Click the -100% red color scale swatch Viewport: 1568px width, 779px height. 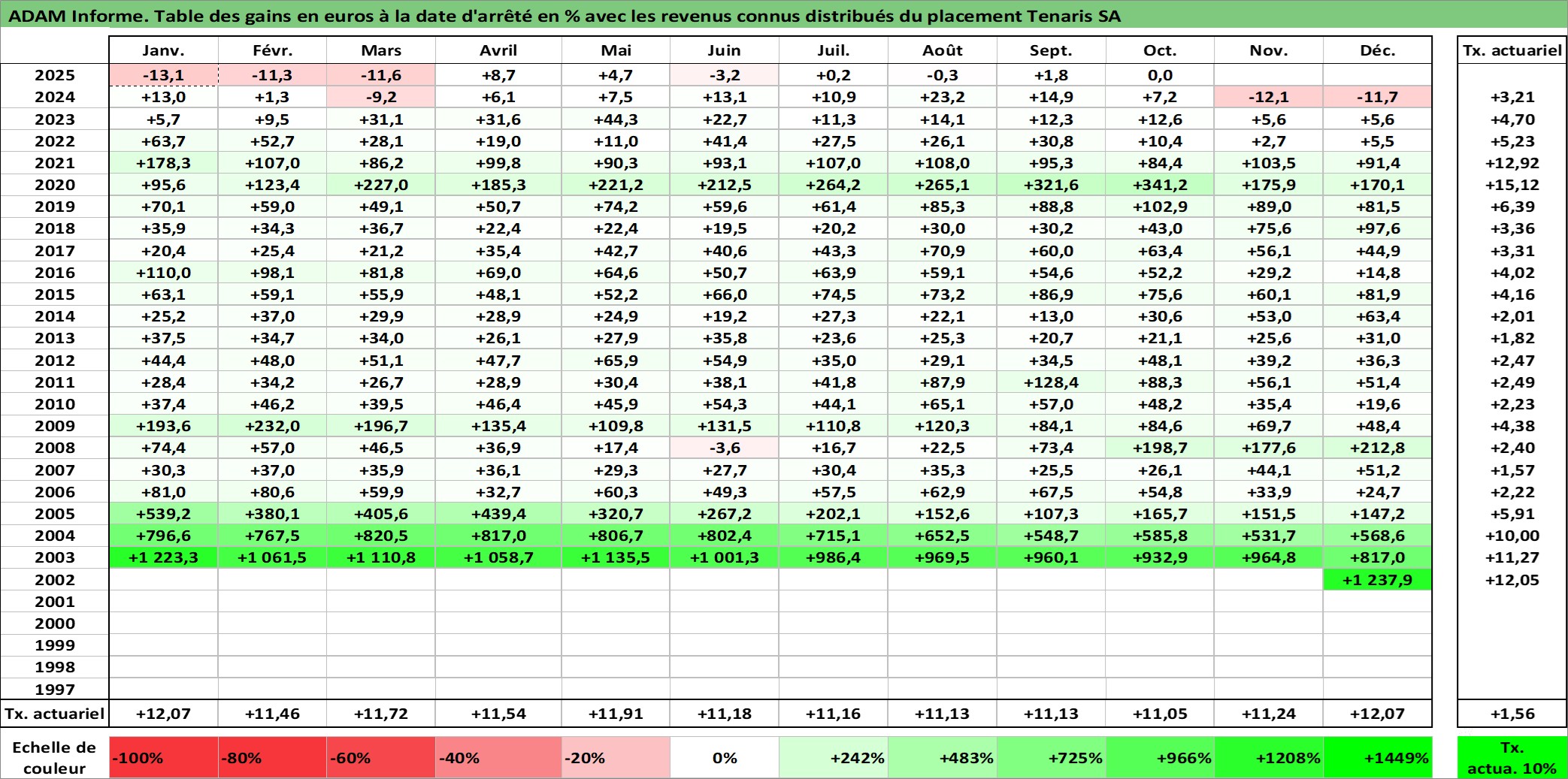[x=164, y=757]
